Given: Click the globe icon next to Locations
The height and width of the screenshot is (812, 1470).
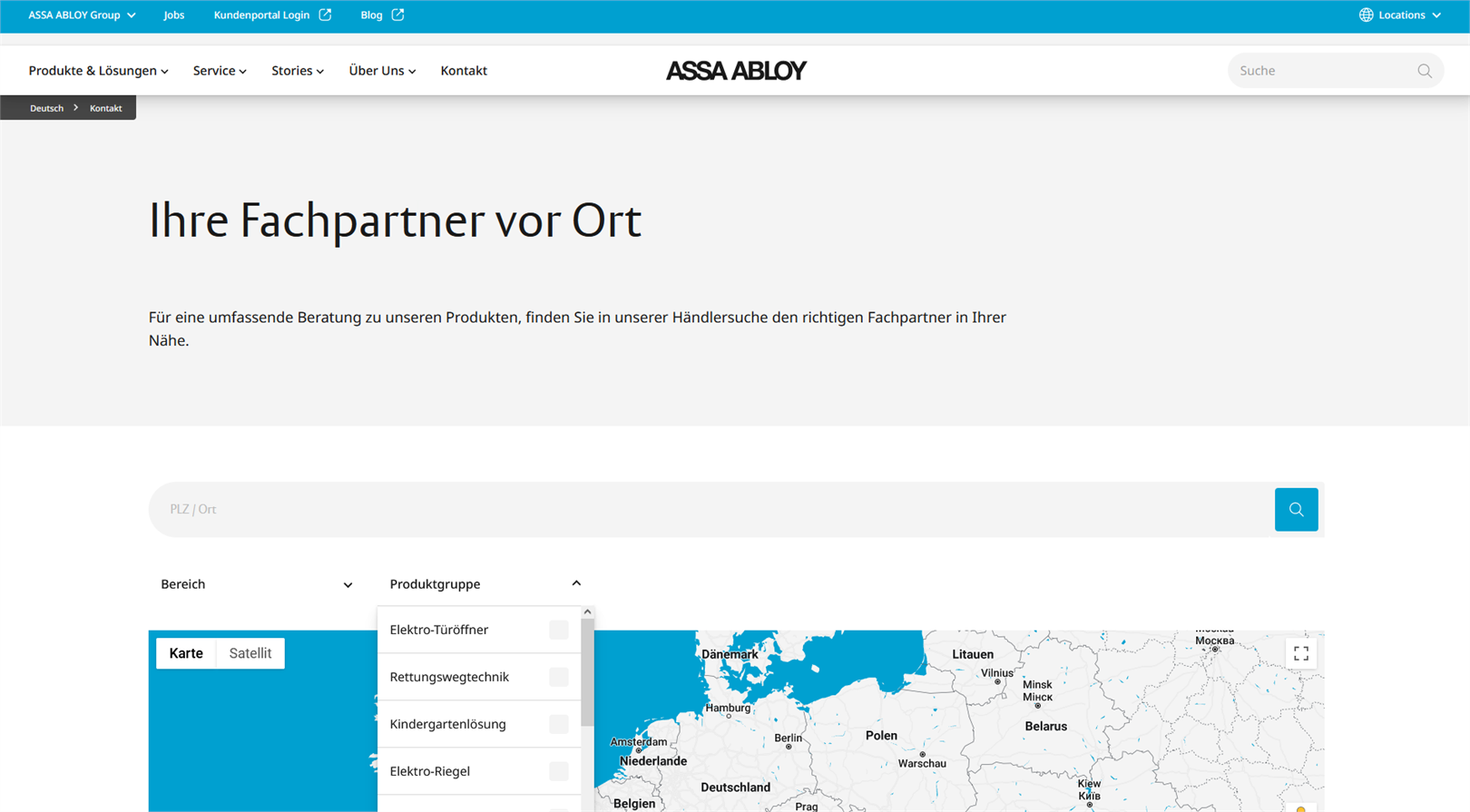Looking at the screenshot, I should pos(1366,15).
